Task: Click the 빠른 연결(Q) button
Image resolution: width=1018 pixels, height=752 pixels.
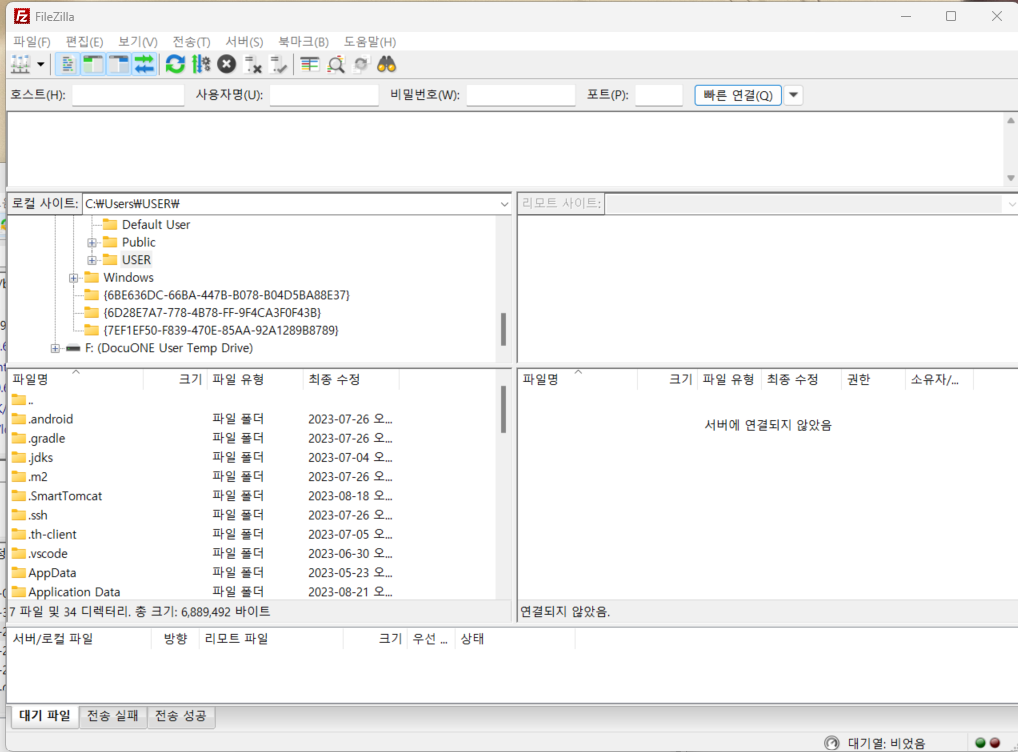Action: pyautogui.click(x=738, y=95)
